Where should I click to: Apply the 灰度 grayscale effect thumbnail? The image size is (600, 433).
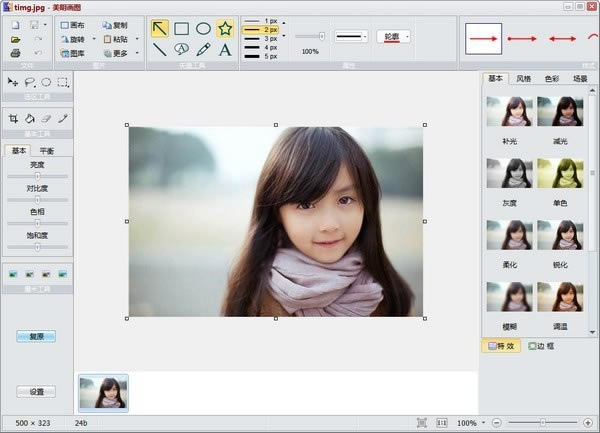pos(510,175)
